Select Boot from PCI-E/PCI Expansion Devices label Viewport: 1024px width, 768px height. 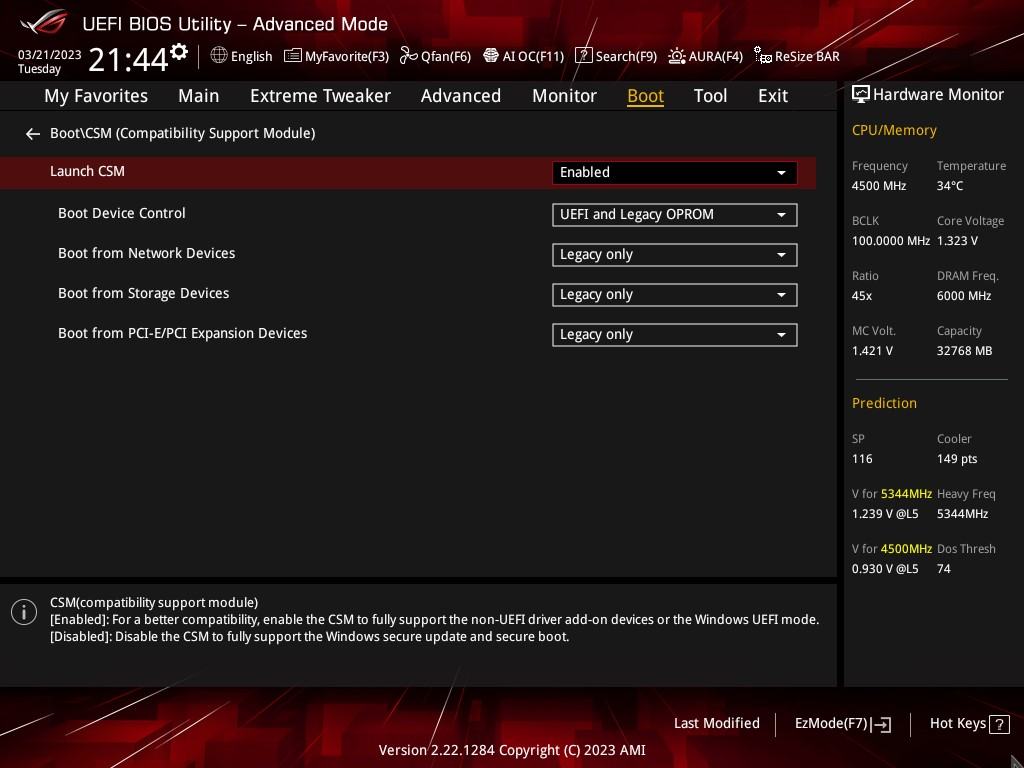tap(182, 333)
